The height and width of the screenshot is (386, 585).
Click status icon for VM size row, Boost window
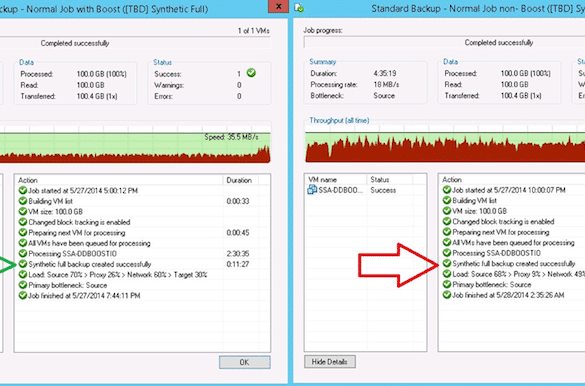23,211
